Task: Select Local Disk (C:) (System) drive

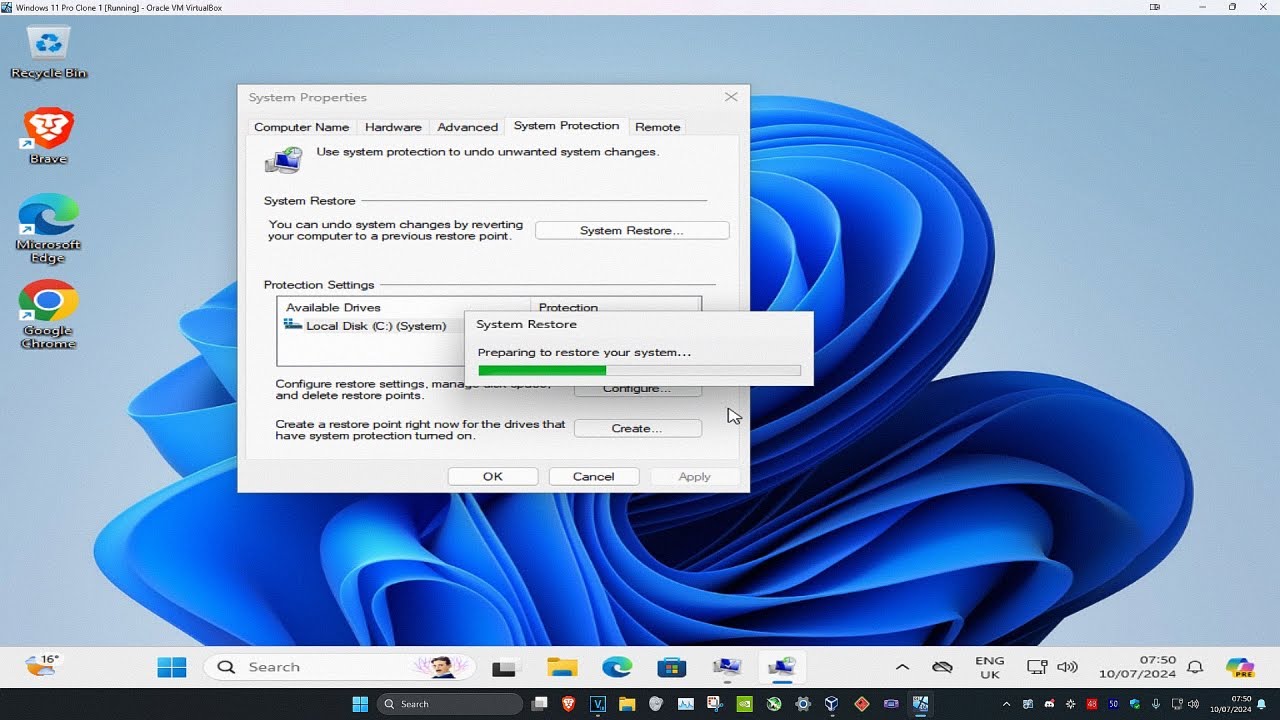Action: point(365,326)
